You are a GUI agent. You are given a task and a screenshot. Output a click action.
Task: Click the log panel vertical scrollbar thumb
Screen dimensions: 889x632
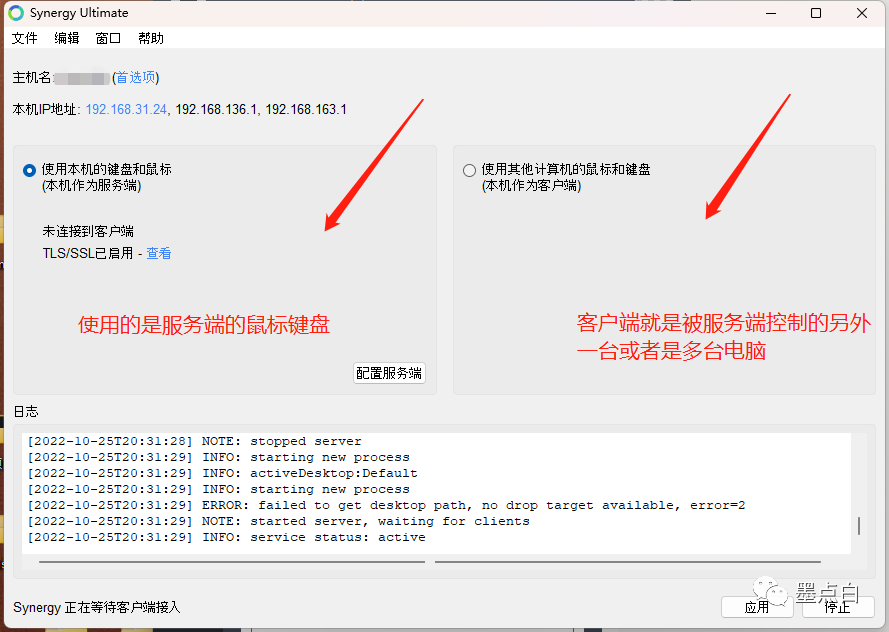click(859, 525)
